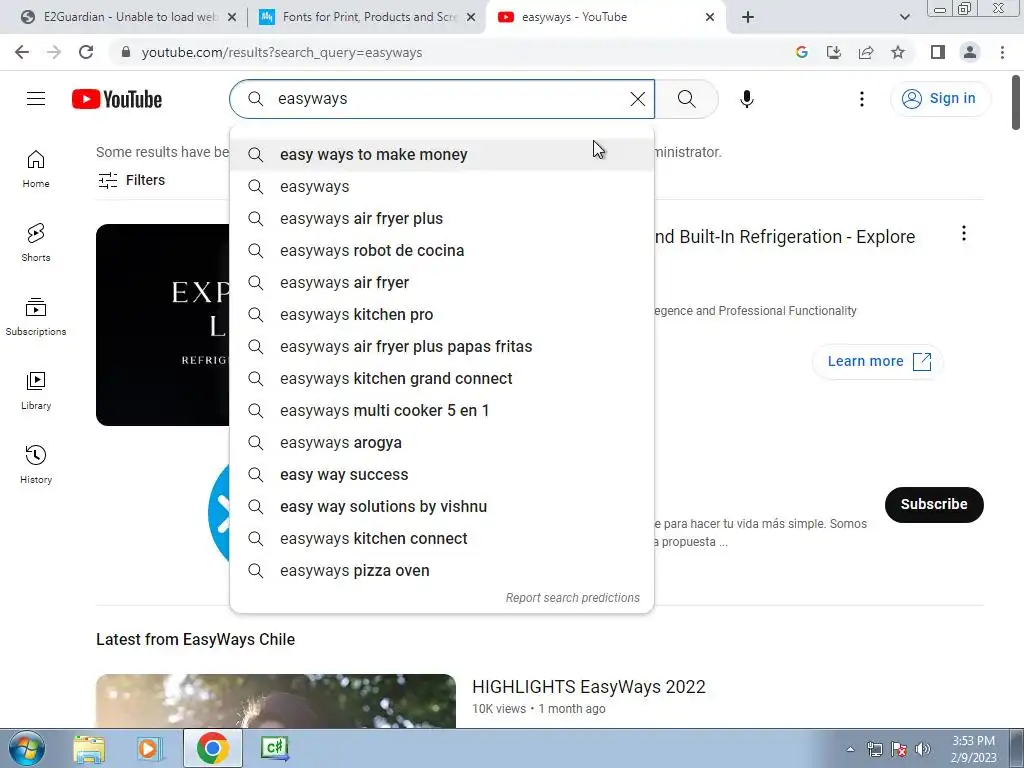The height and width of the screenshot is (768, 1024).
Task: Select suggestion easyways robot de cocina
Action: pyautogui.click(x=442, y=251)
